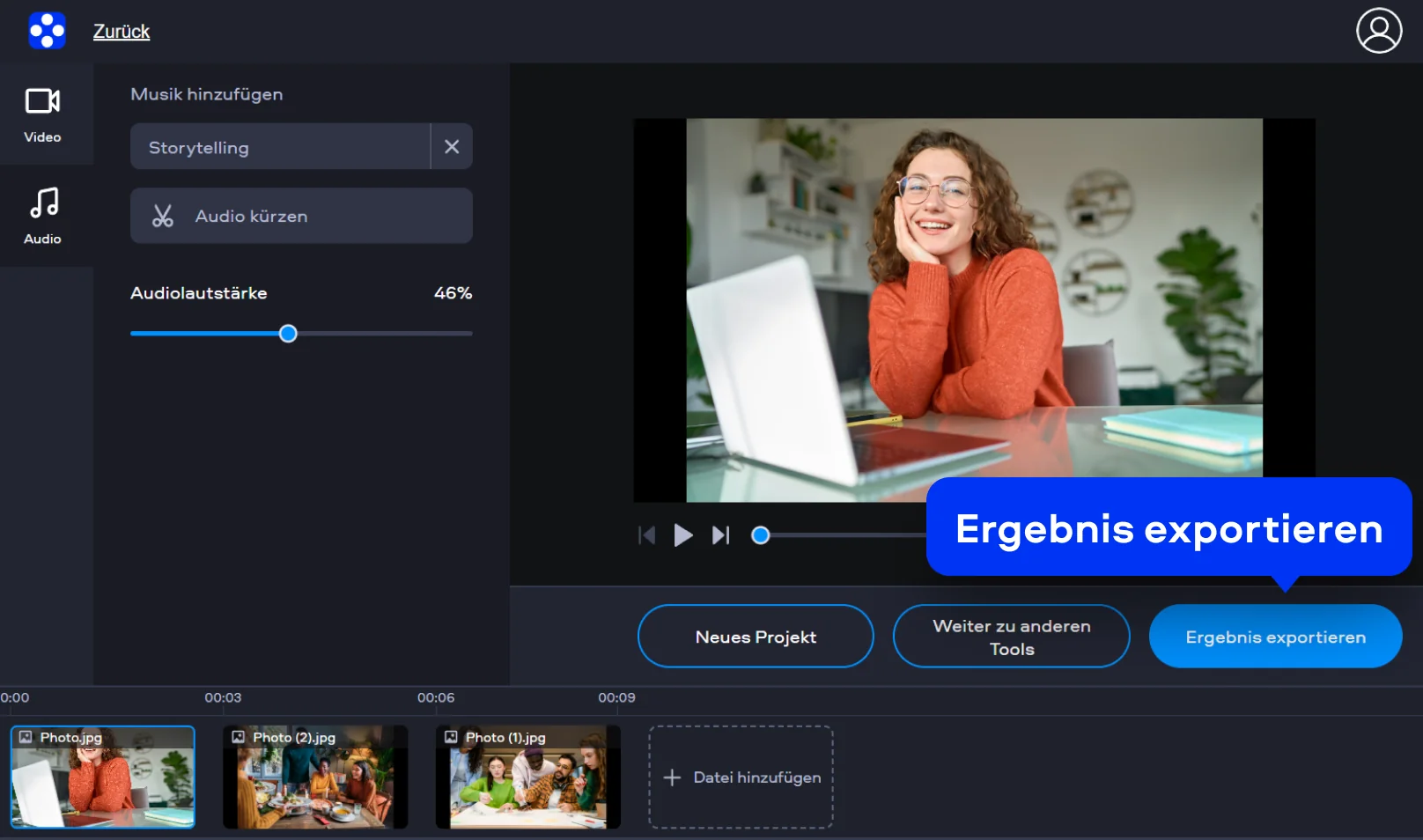1423x840 pixels.
Task: Select the Photo (1).jpg timeline clip
Action: (528, 777)
